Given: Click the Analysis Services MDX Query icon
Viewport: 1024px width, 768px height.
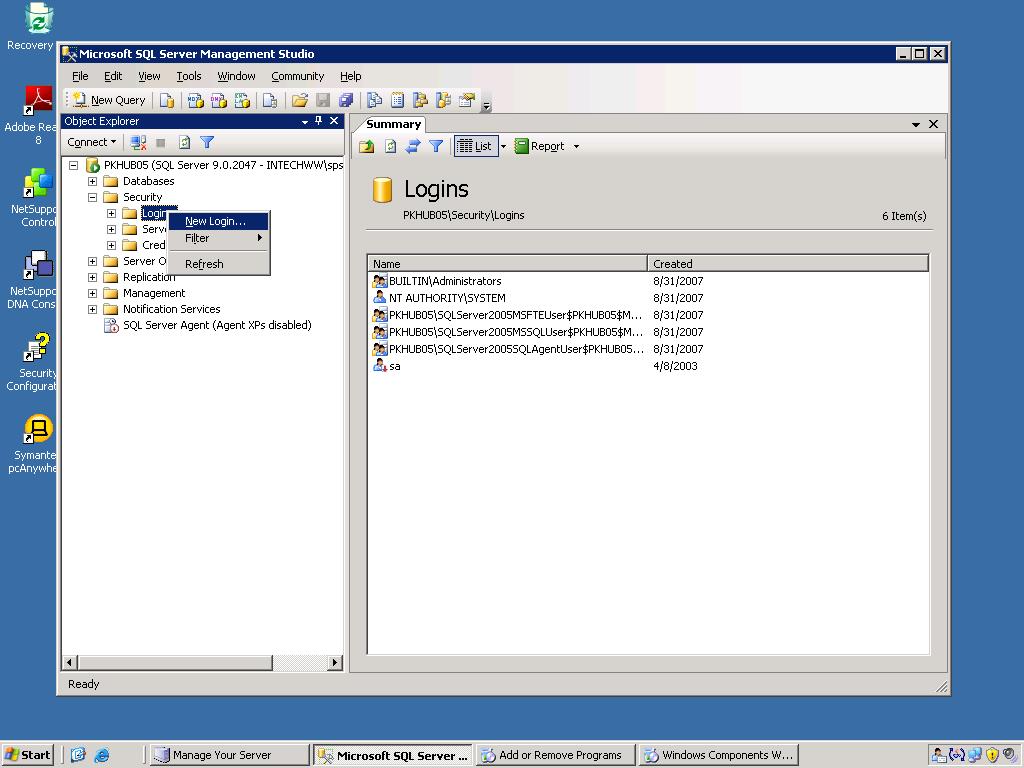Looking at the screenshot, I should [x=195, y=100].
